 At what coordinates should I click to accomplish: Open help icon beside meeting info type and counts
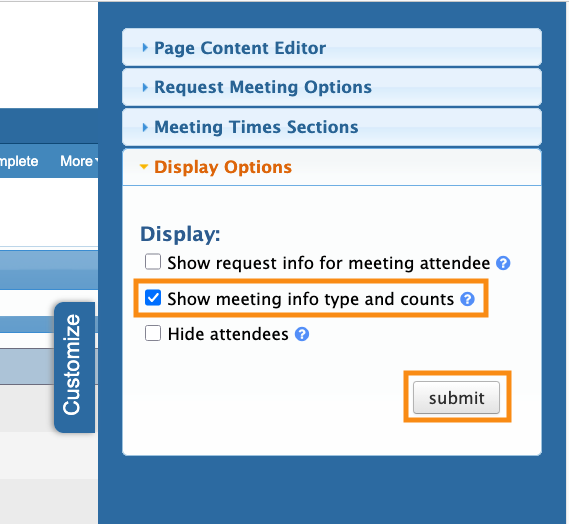[x=467, y=299]
